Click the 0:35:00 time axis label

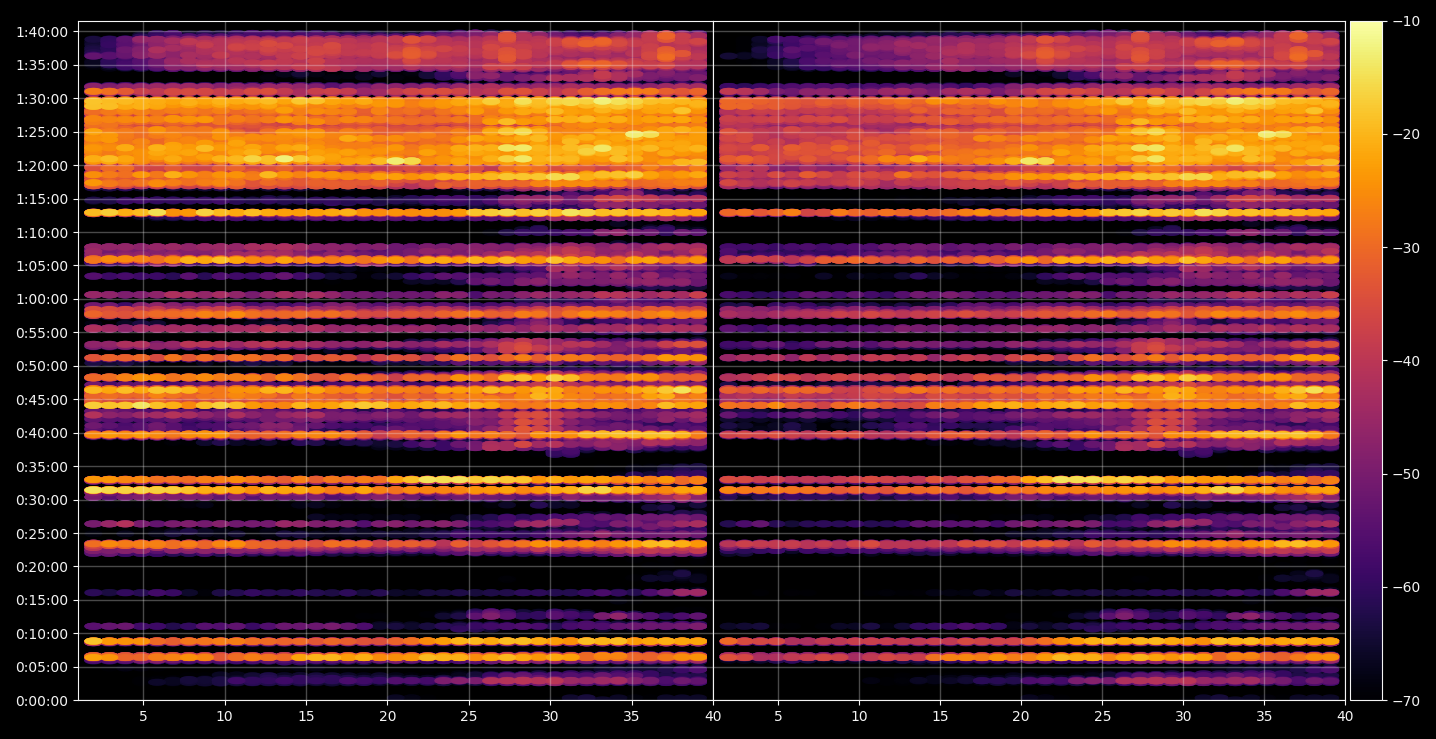click(42, 467)
